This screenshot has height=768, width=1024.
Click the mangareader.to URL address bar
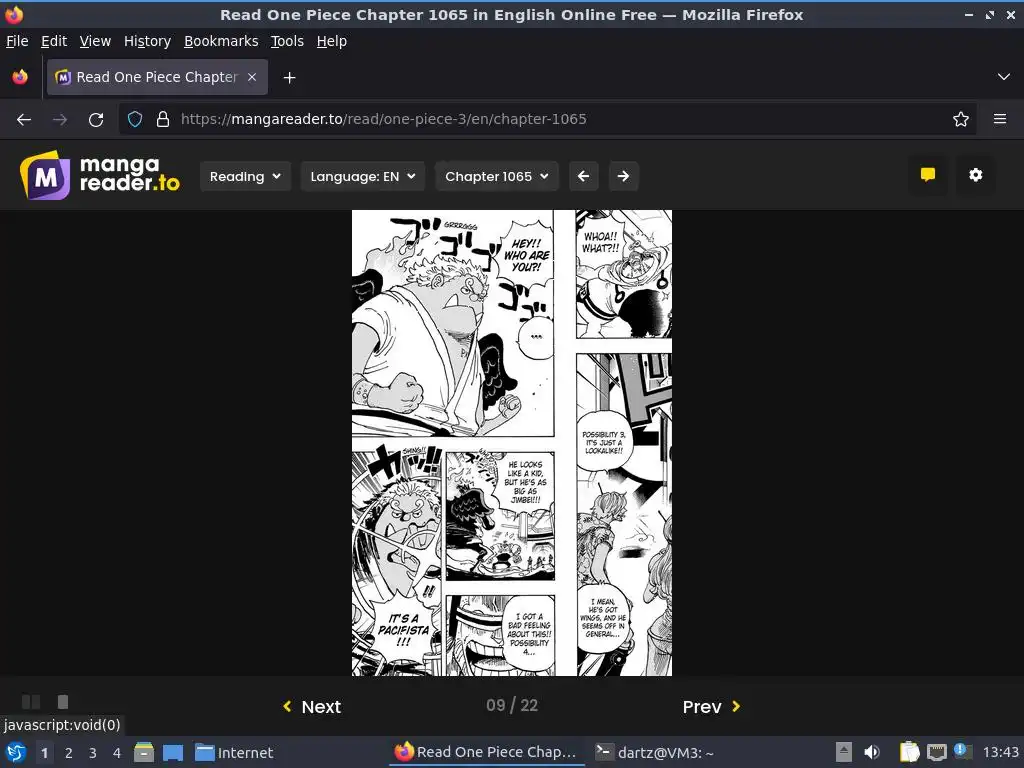549,119
